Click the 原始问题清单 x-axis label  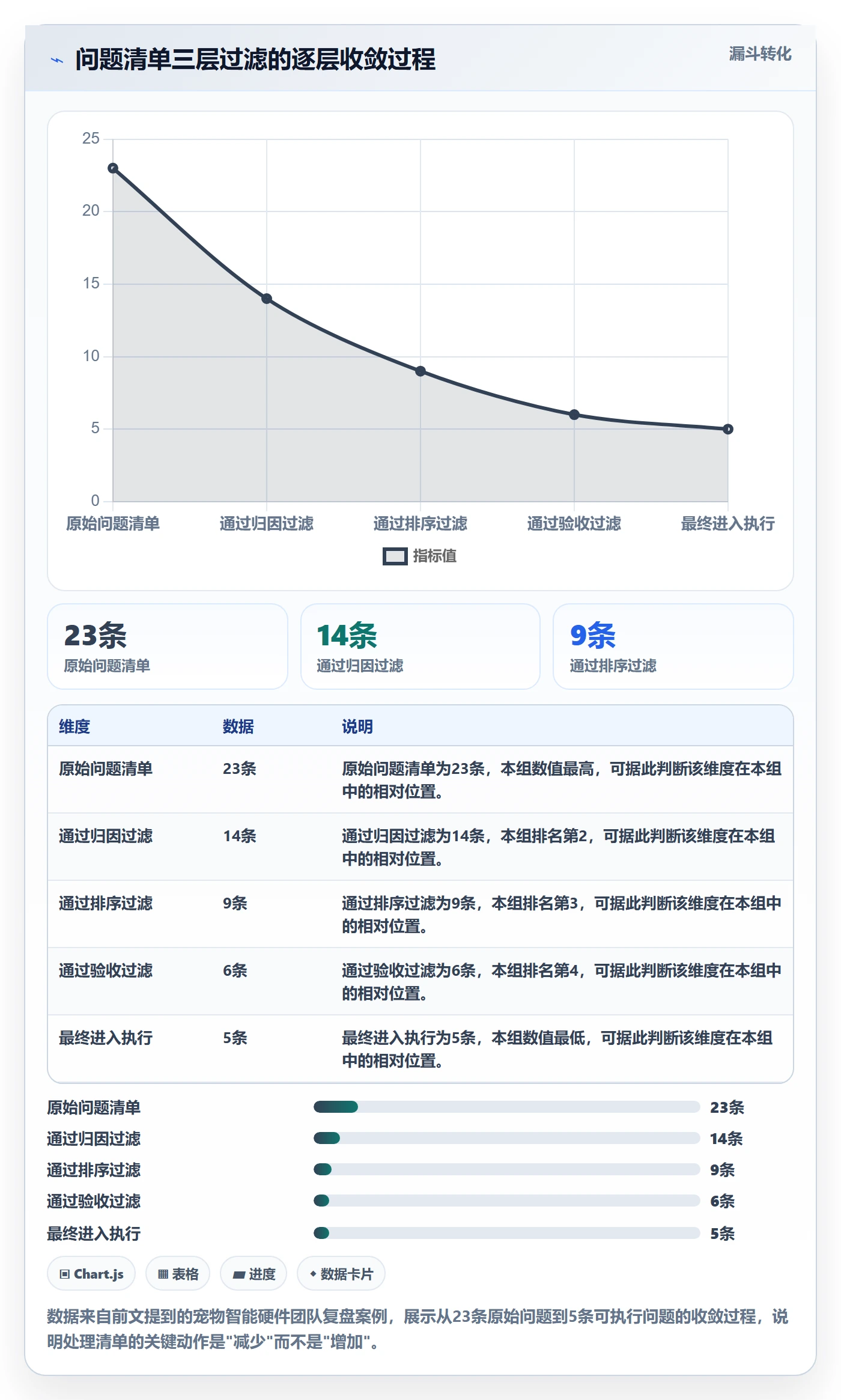pos(113,524)
